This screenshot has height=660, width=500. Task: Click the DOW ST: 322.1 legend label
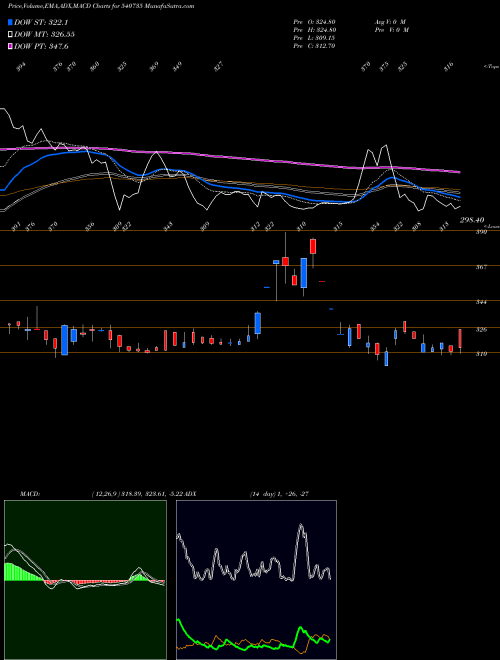pyautogui.click(x=41, y=22)
